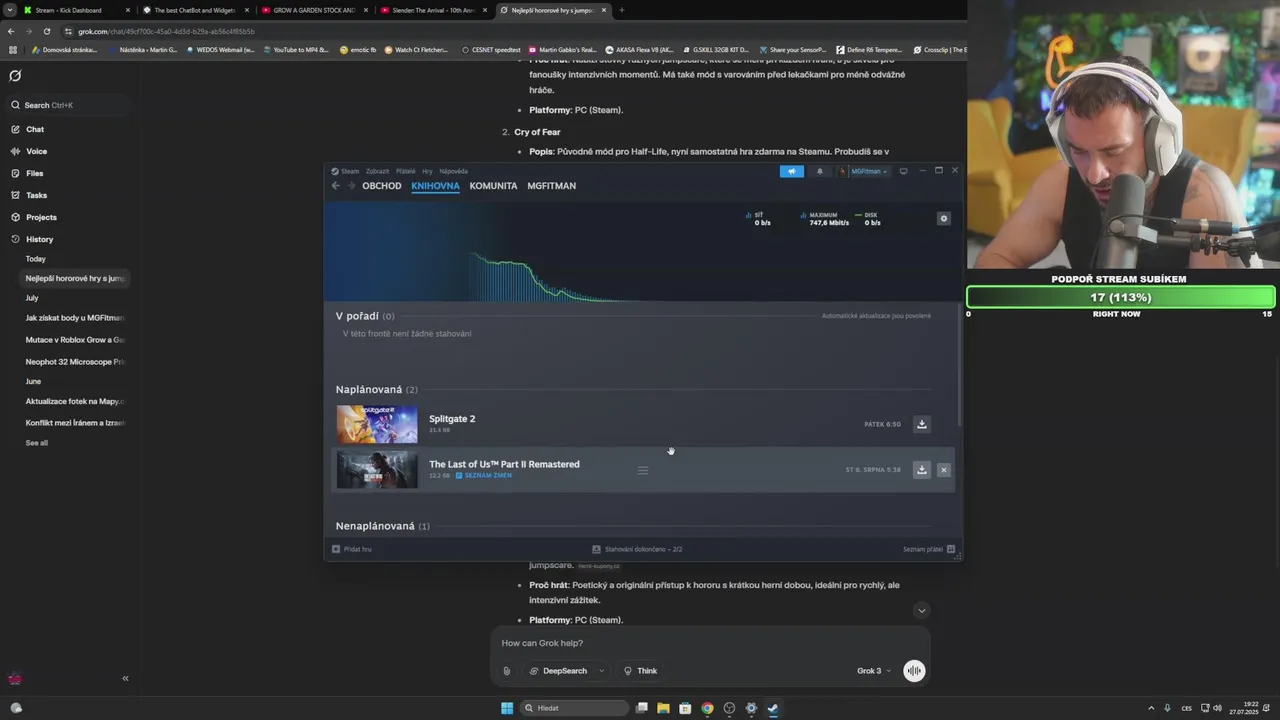This screenshot has height=720, width=1280.
Task: Open the Steam menu in the title bar
Action: (346, 171)
